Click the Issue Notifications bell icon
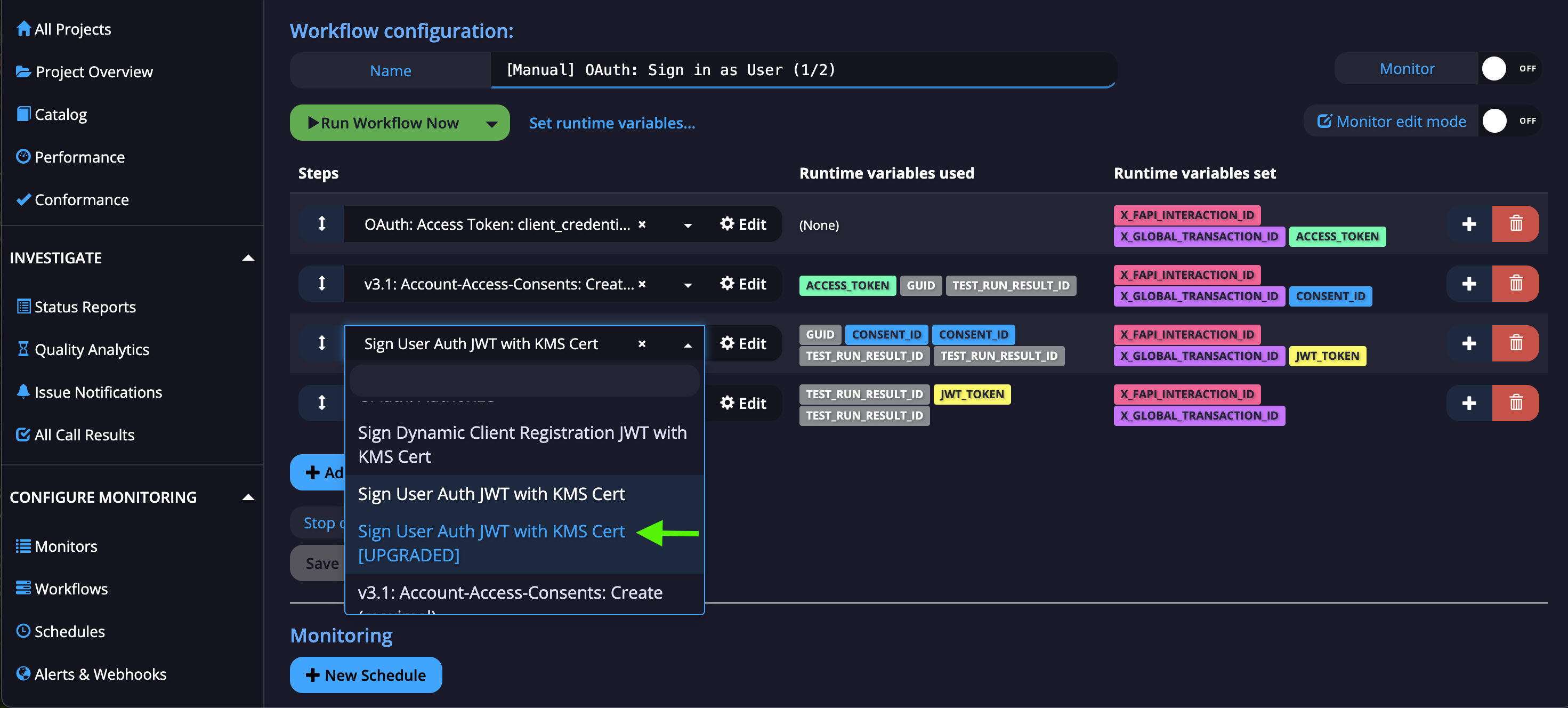The height and width of the screenshot is (708, 1568). coord(23,391)
